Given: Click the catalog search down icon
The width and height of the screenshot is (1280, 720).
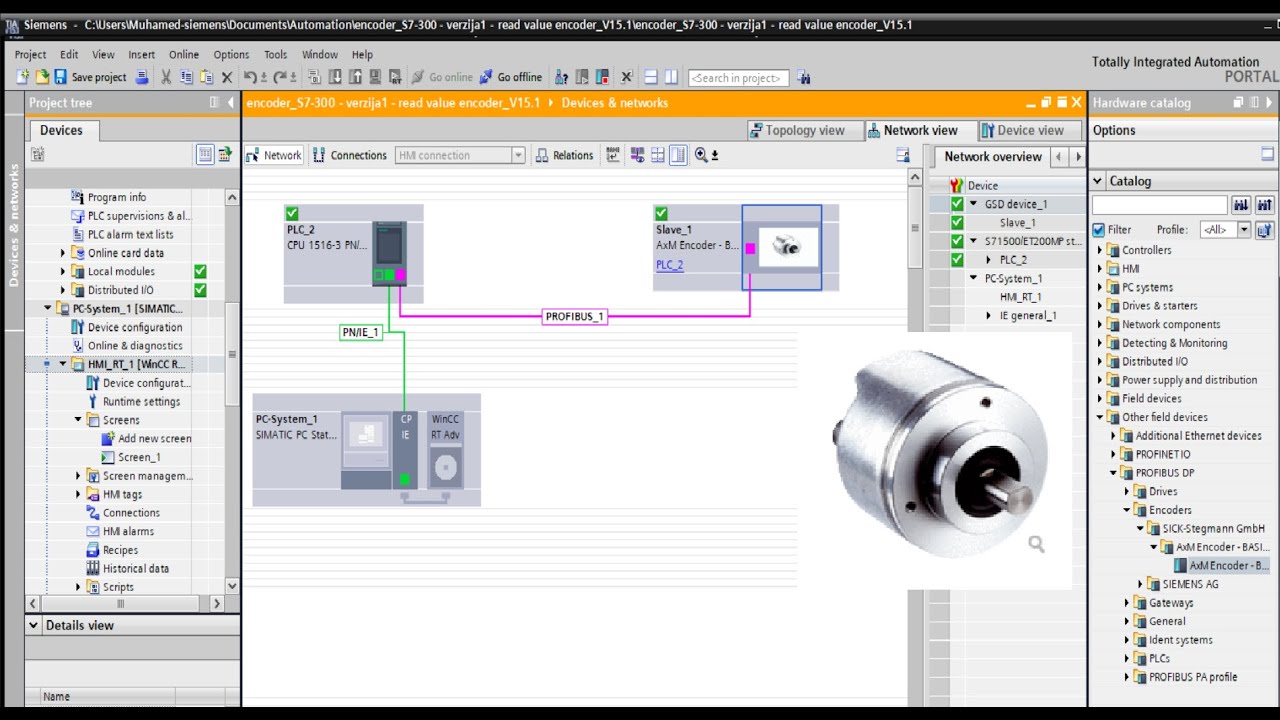Looking at the screenshot, I should click(1241, 205).
